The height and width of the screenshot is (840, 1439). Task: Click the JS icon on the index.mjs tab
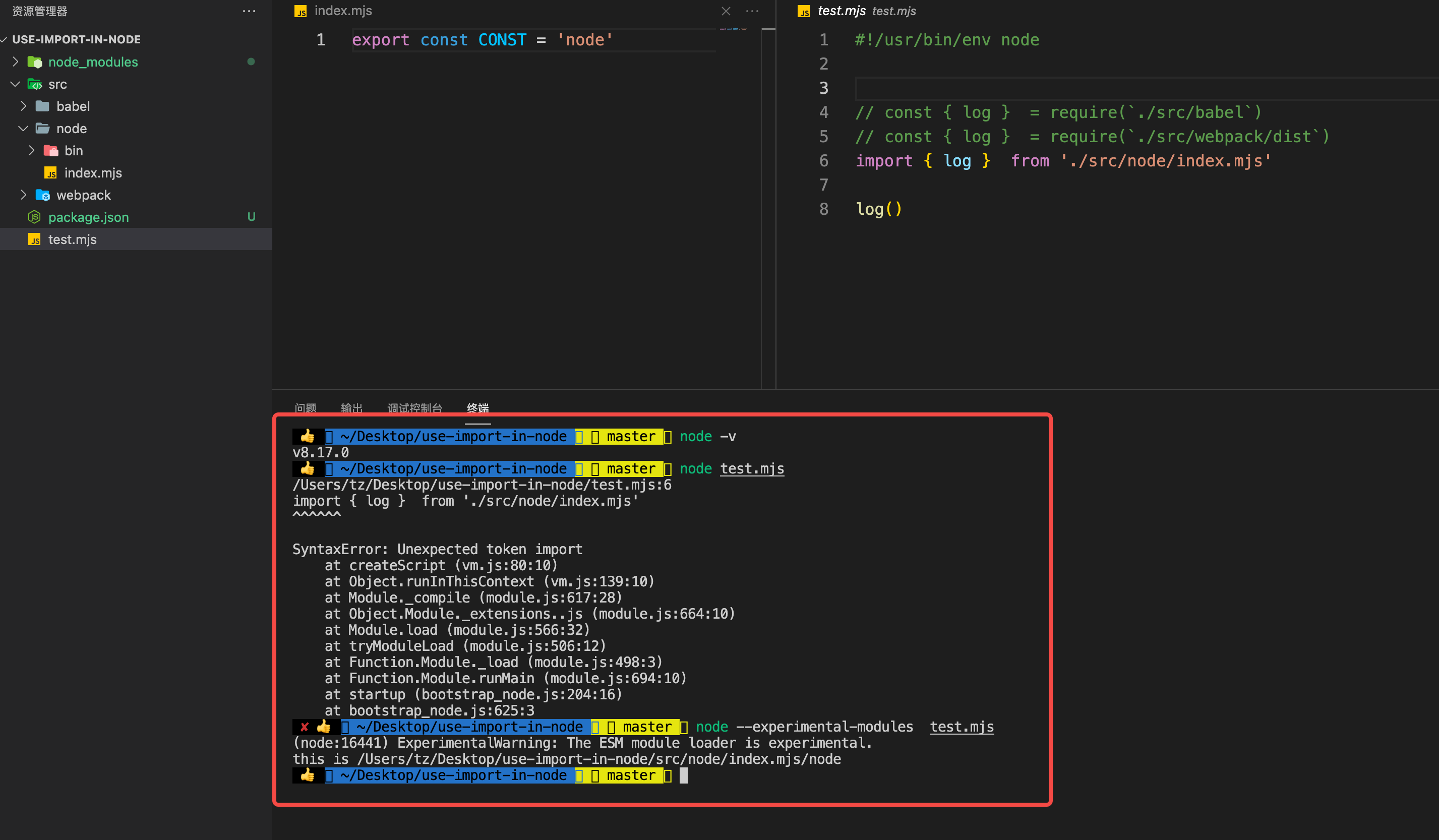pos(301,11)
